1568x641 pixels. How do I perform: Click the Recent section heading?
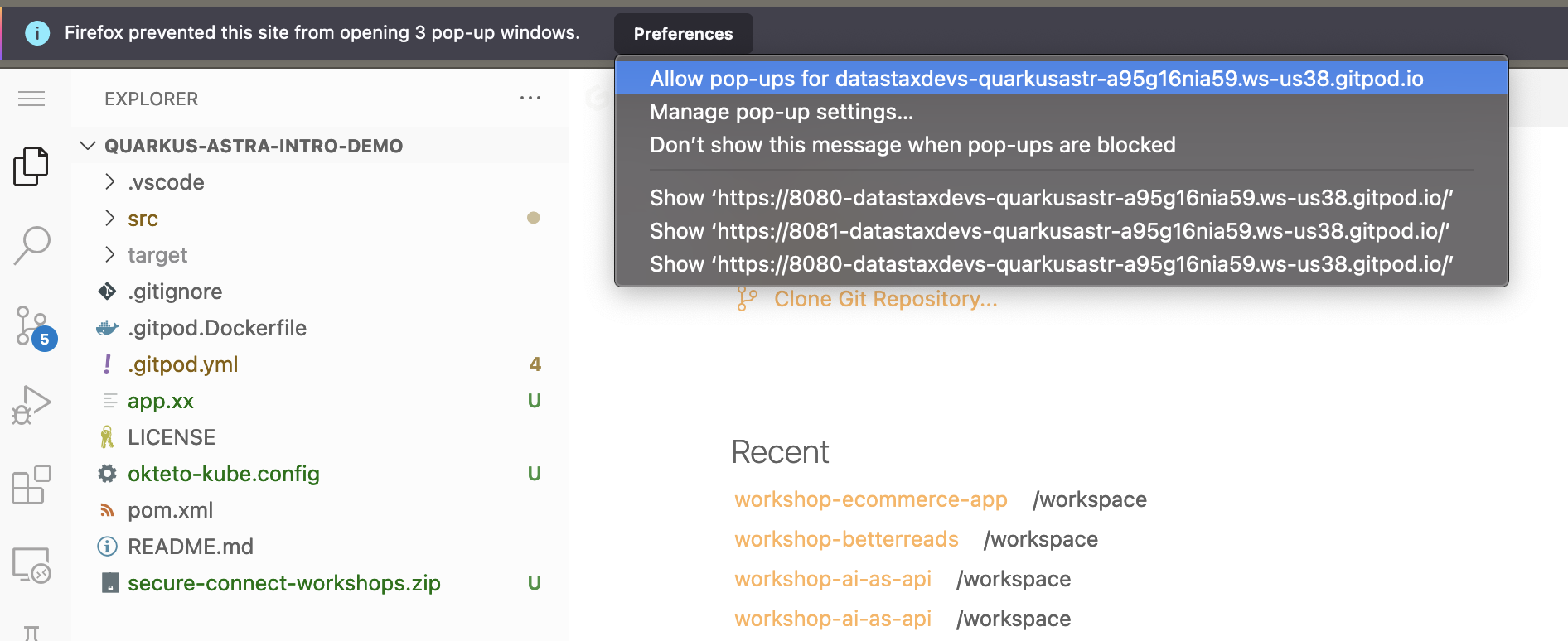point(780,452)
